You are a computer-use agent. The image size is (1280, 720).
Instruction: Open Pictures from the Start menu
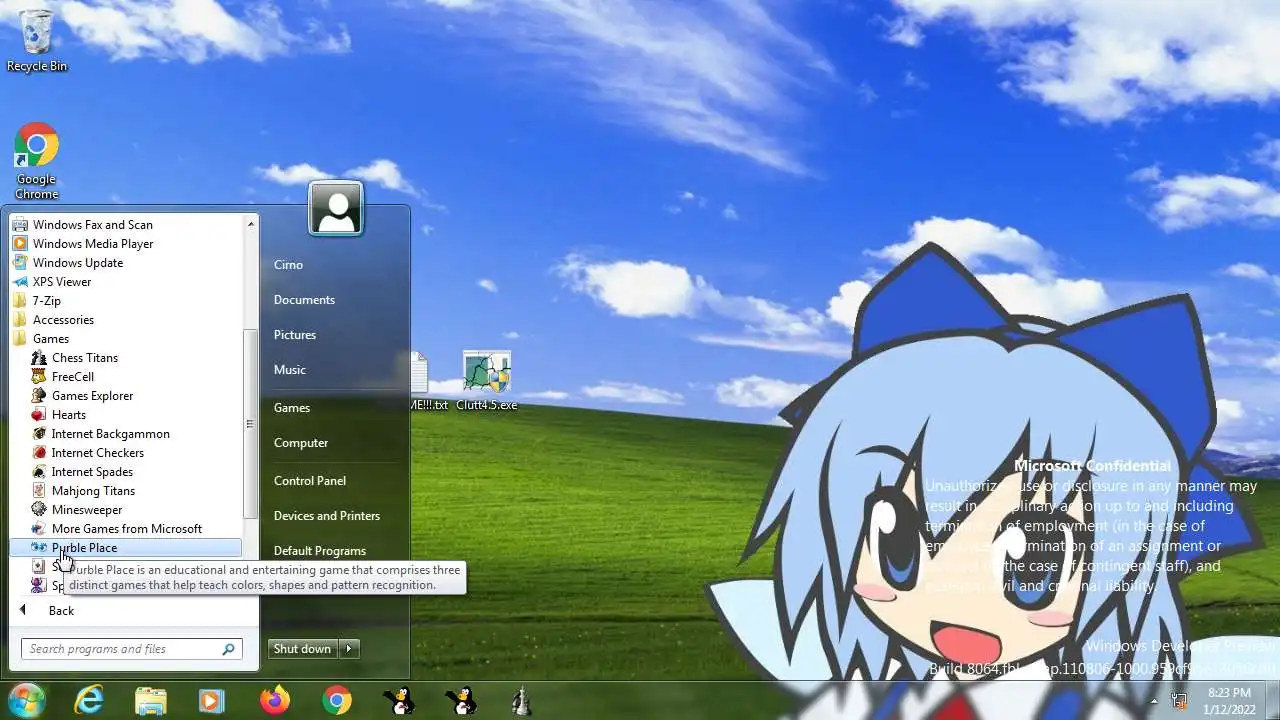coord(295,335)
